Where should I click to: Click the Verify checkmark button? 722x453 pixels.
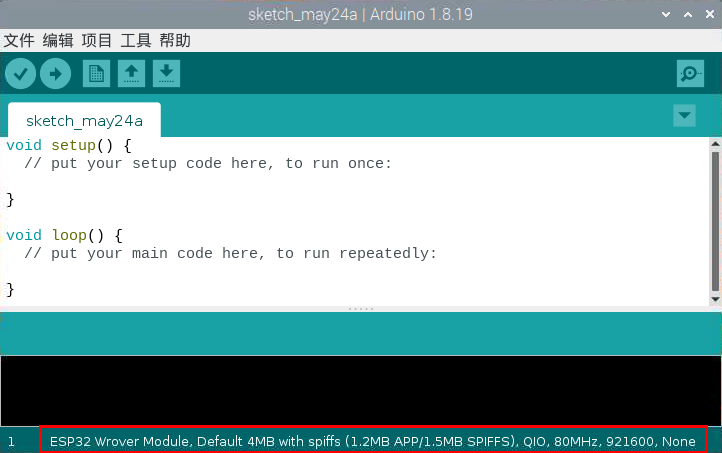[x=20, y=73]
